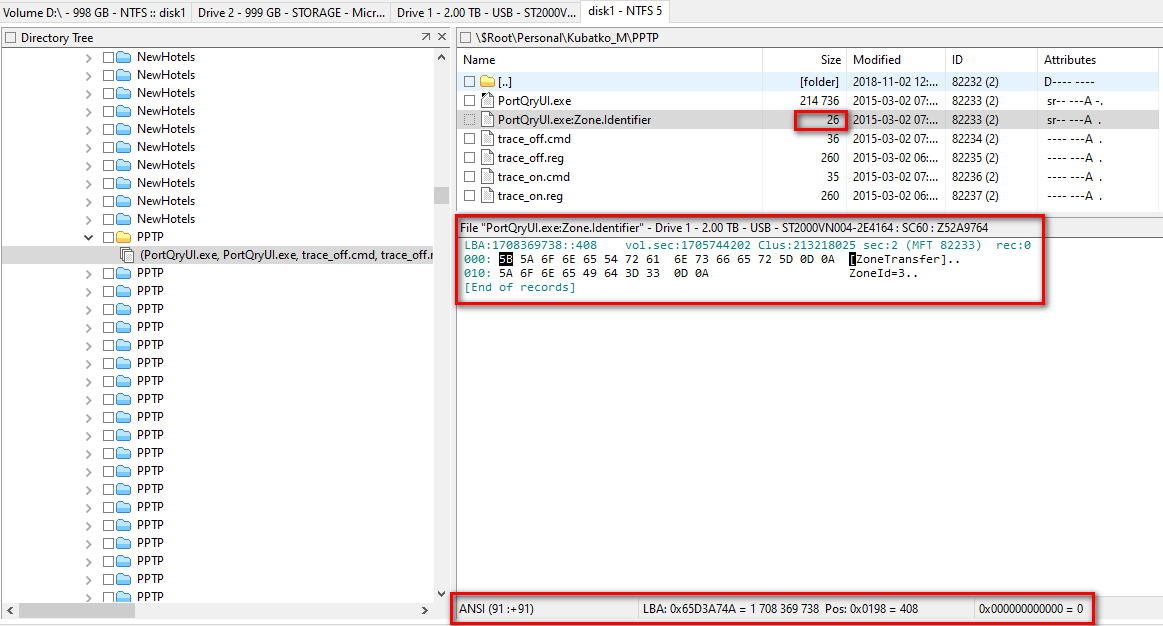Check the trace_off.cmd checkbox
Image resolution: width=1163 pixels, height=626 pixels.
(470, 139)
